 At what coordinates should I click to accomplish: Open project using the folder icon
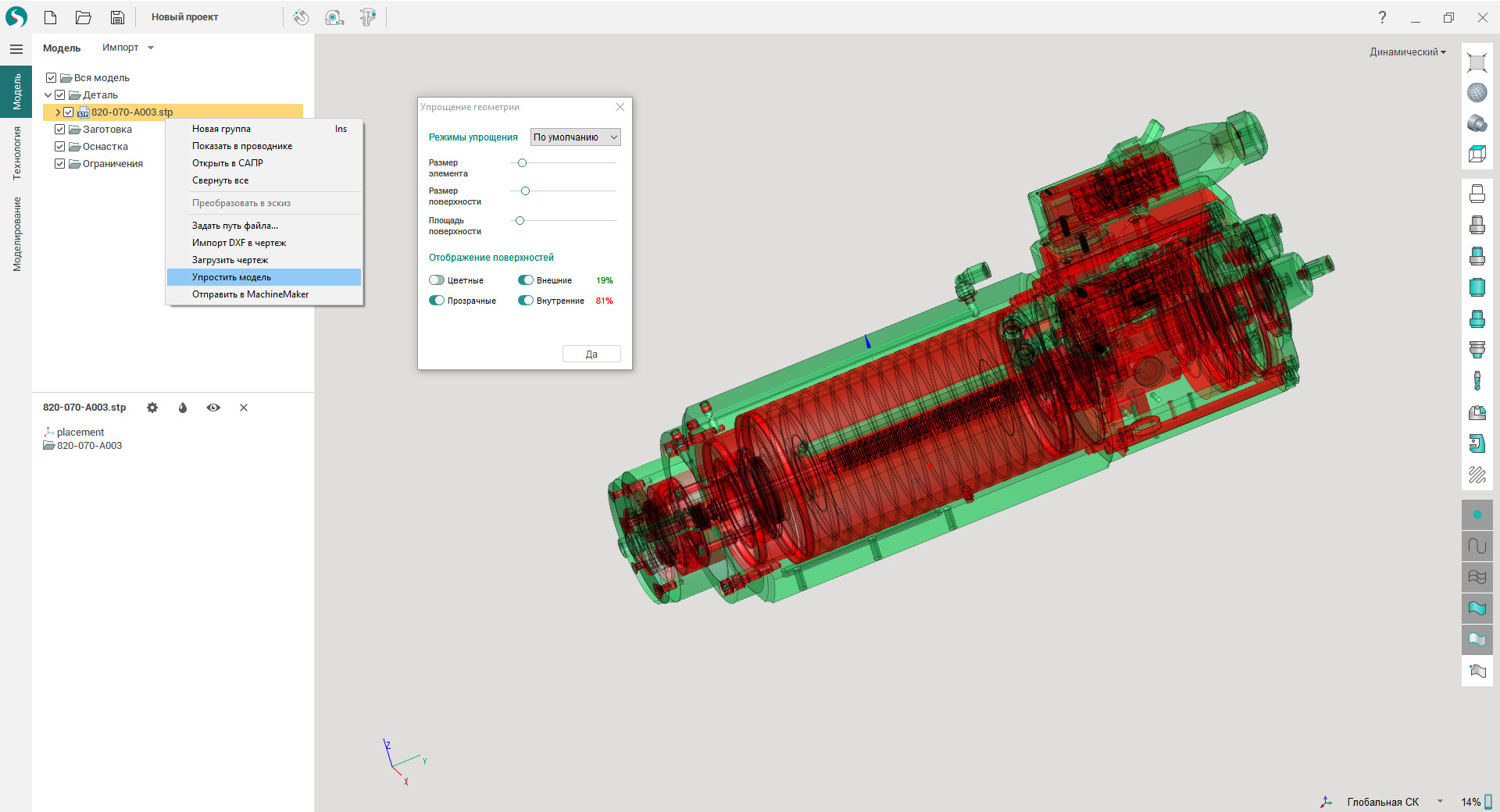click(x=84, y=17)
